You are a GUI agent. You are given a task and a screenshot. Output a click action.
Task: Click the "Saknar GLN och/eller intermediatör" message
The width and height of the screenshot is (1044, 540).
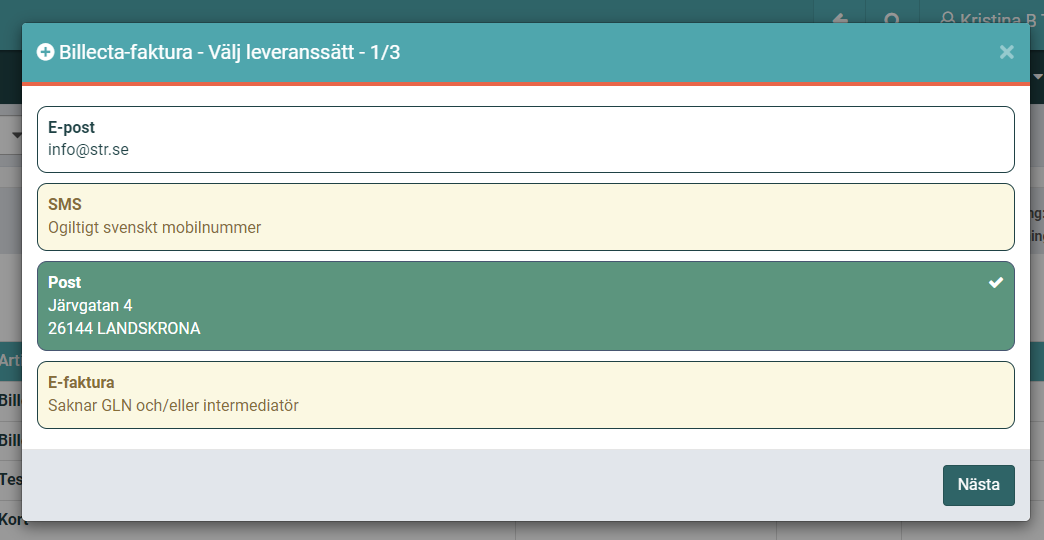(174, 405)
